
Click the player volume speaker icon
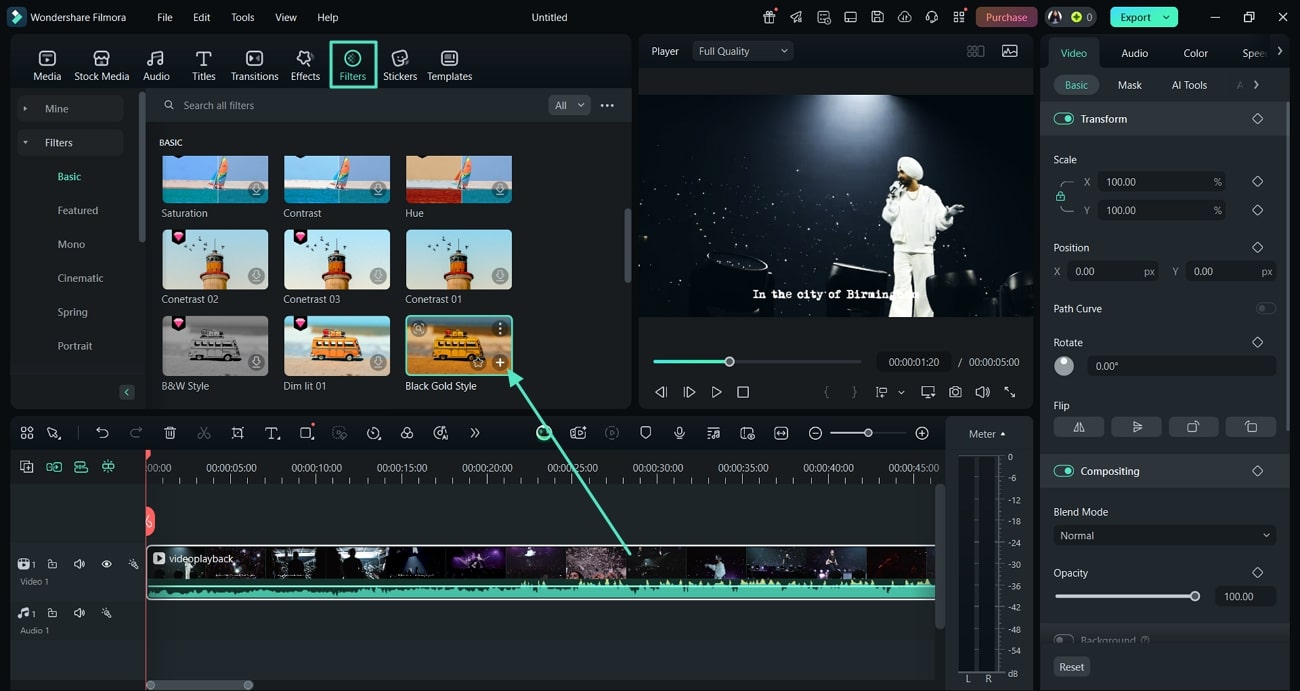pyautogui.click(x=982, y=392)
